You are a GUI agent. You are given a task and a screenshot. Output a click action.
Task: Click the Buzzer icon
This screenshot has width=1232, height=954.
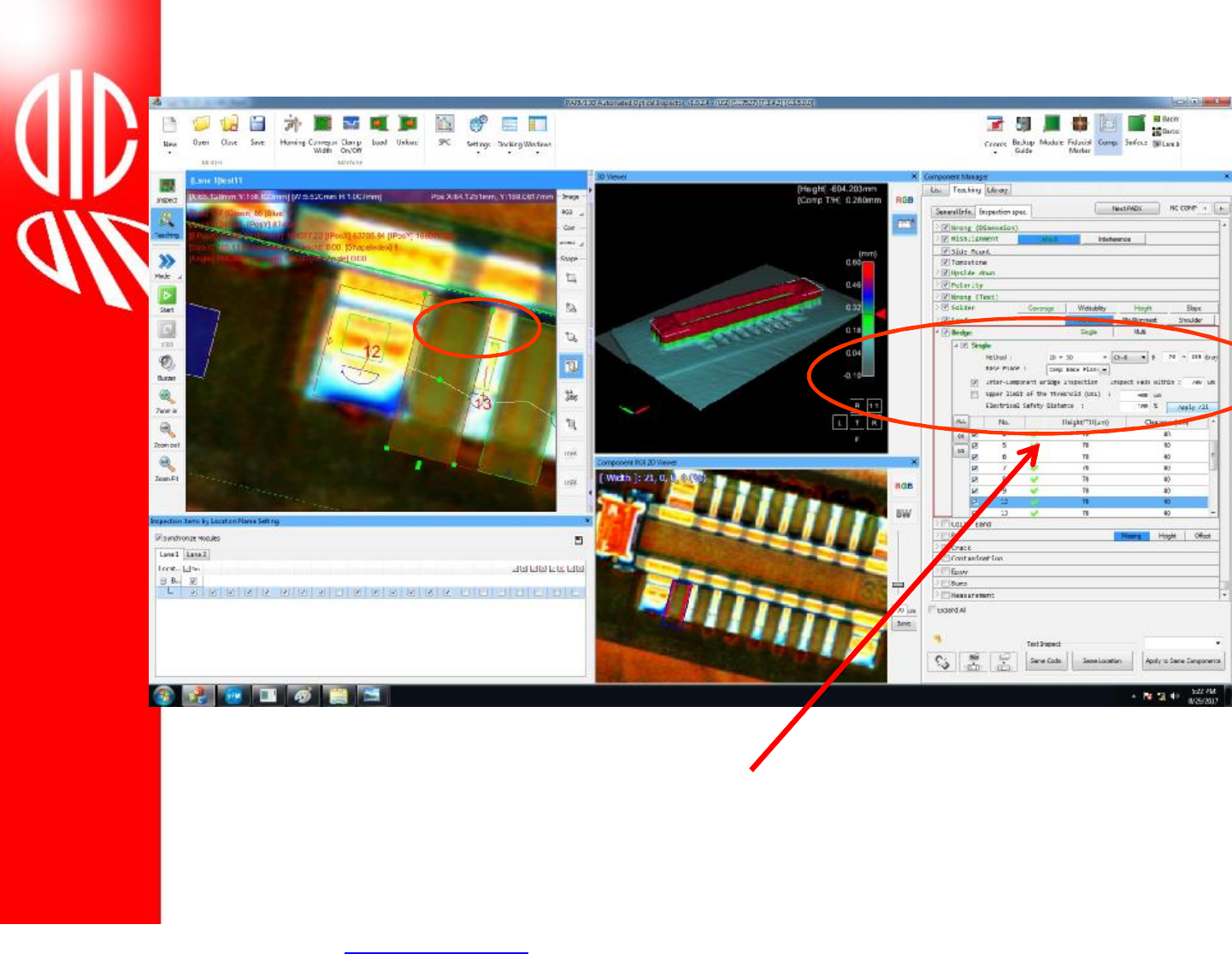pos(167,367)
